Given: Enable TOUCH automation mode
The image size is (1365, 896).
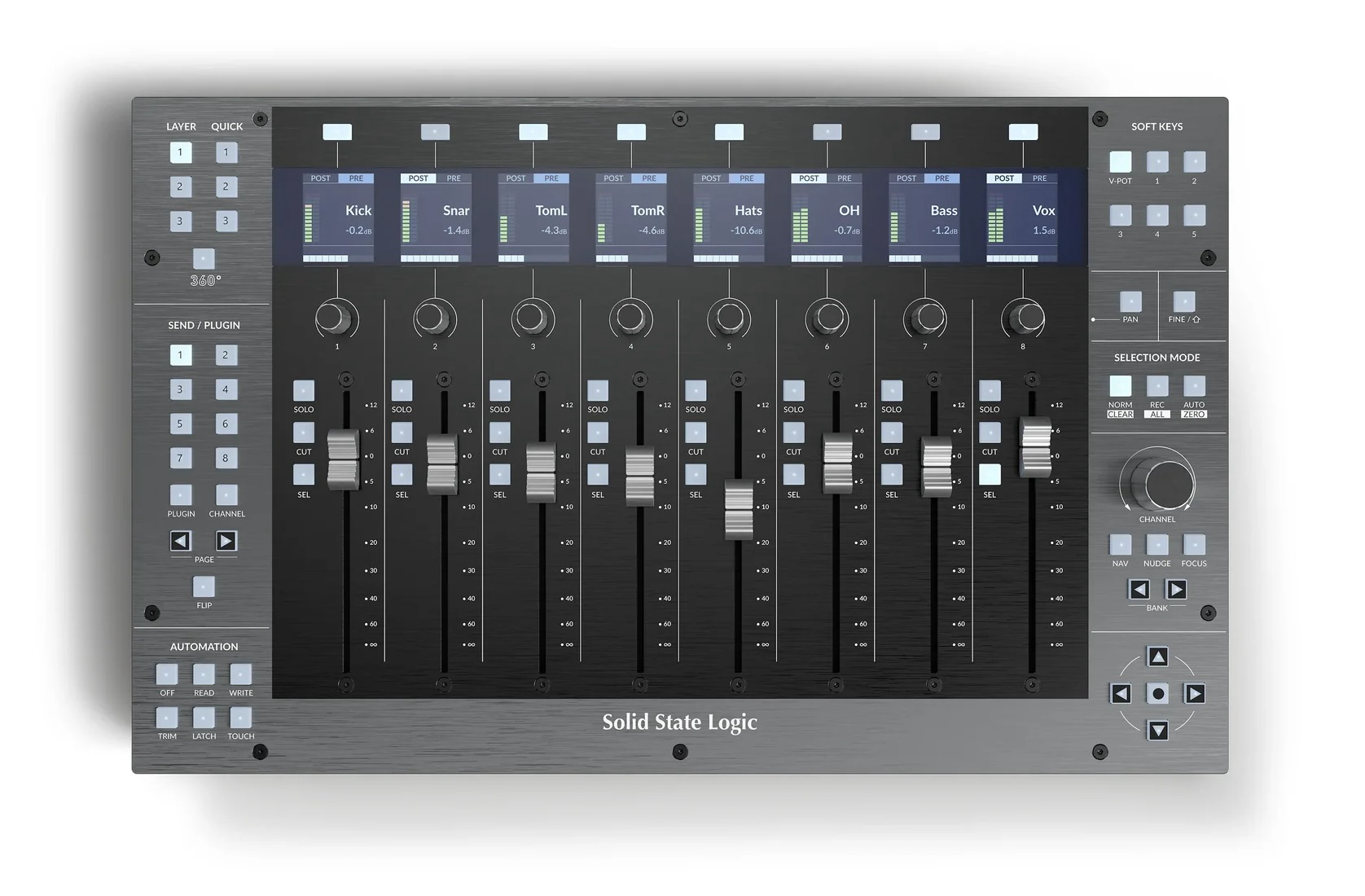Looking at the screenshot, I should (x=241, y=717).
